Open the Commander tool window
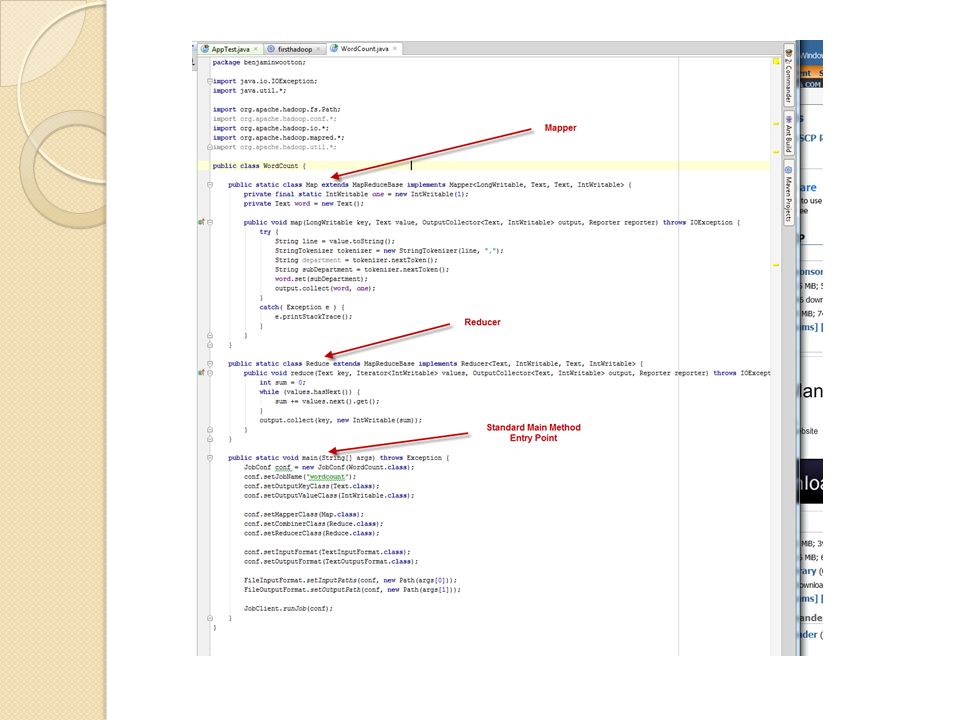This screenshot has height=720, width=960. 789,75
